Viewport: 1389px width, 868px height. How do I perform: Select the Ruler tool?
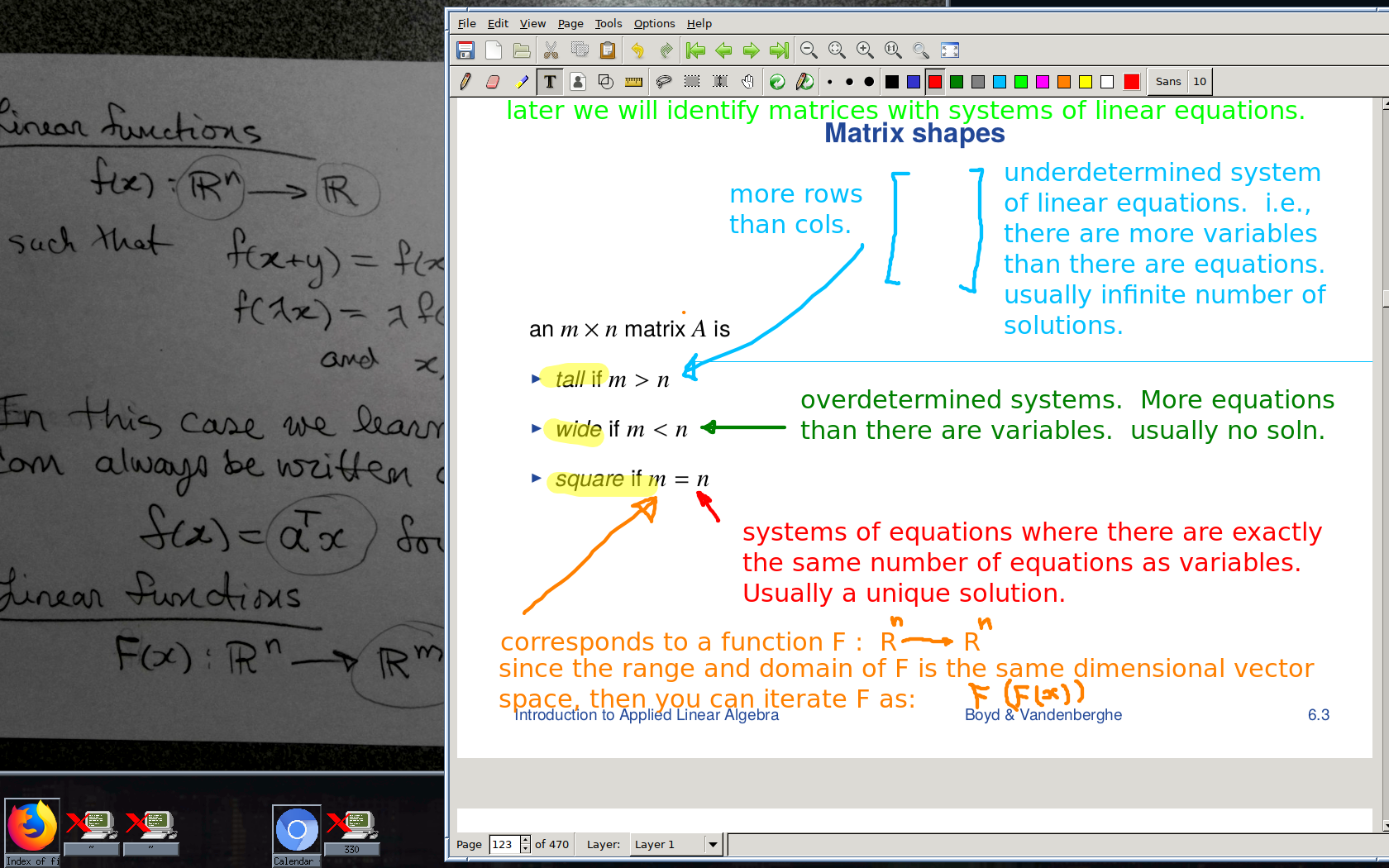click(634, 82)
